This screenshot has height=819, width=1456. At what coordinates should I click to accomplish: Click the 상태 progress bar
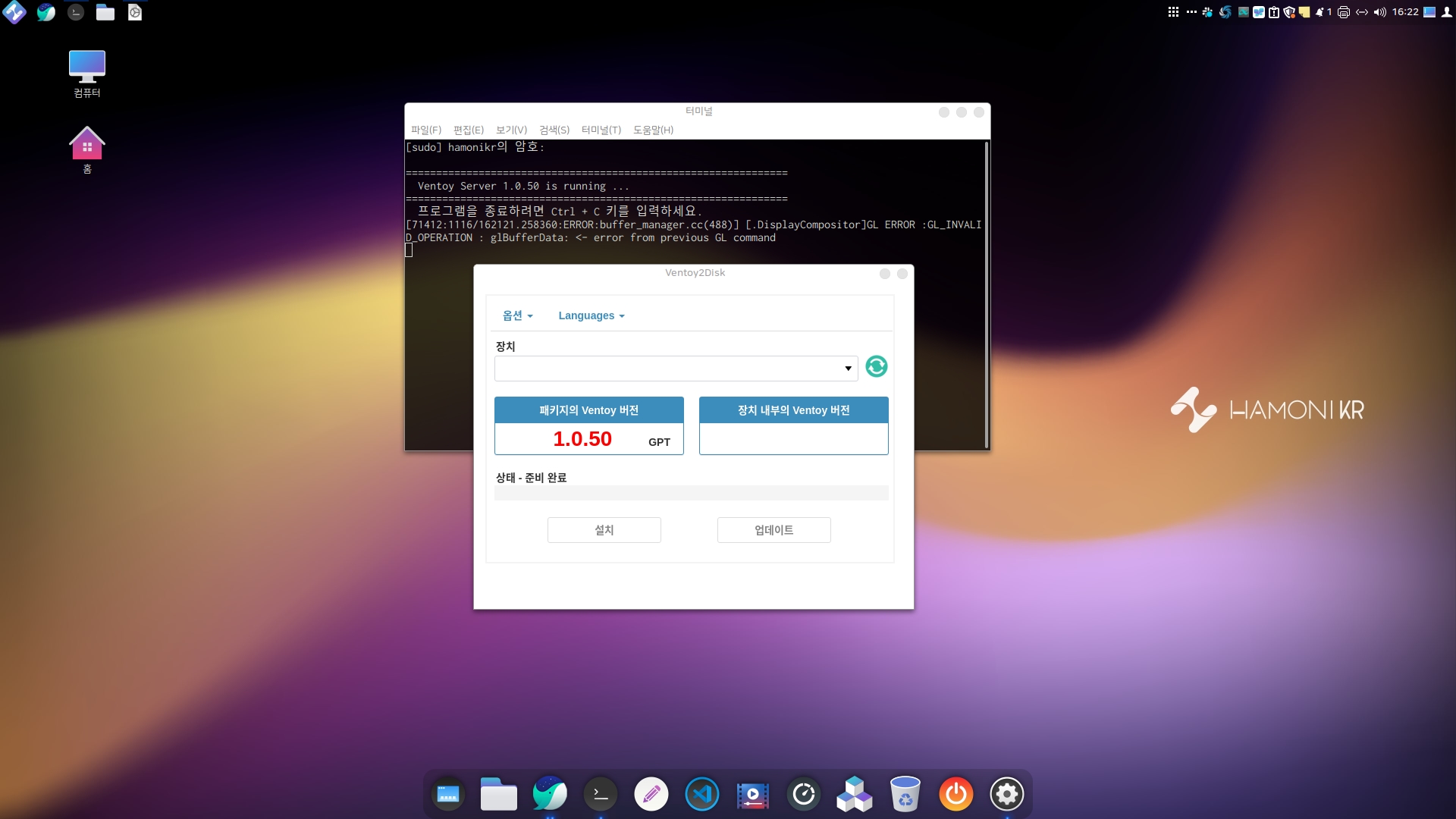(691, 493)
